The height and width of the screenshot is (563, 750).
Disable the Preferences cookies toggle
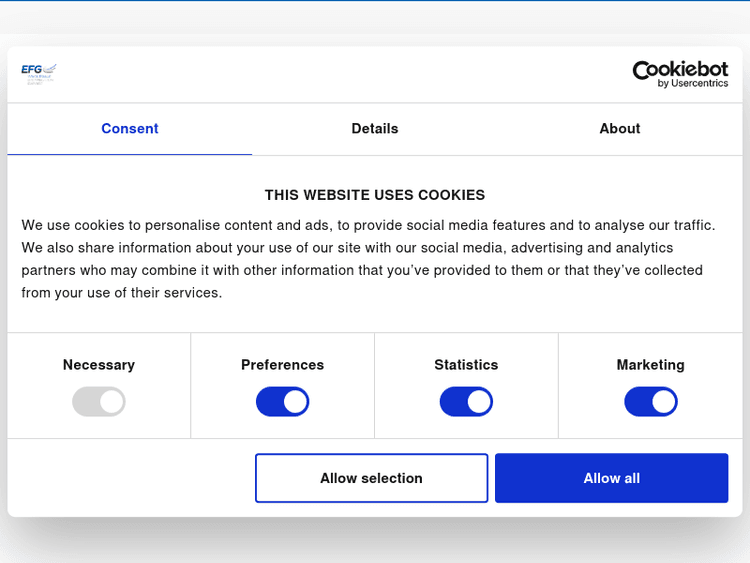tap(283, 402)
